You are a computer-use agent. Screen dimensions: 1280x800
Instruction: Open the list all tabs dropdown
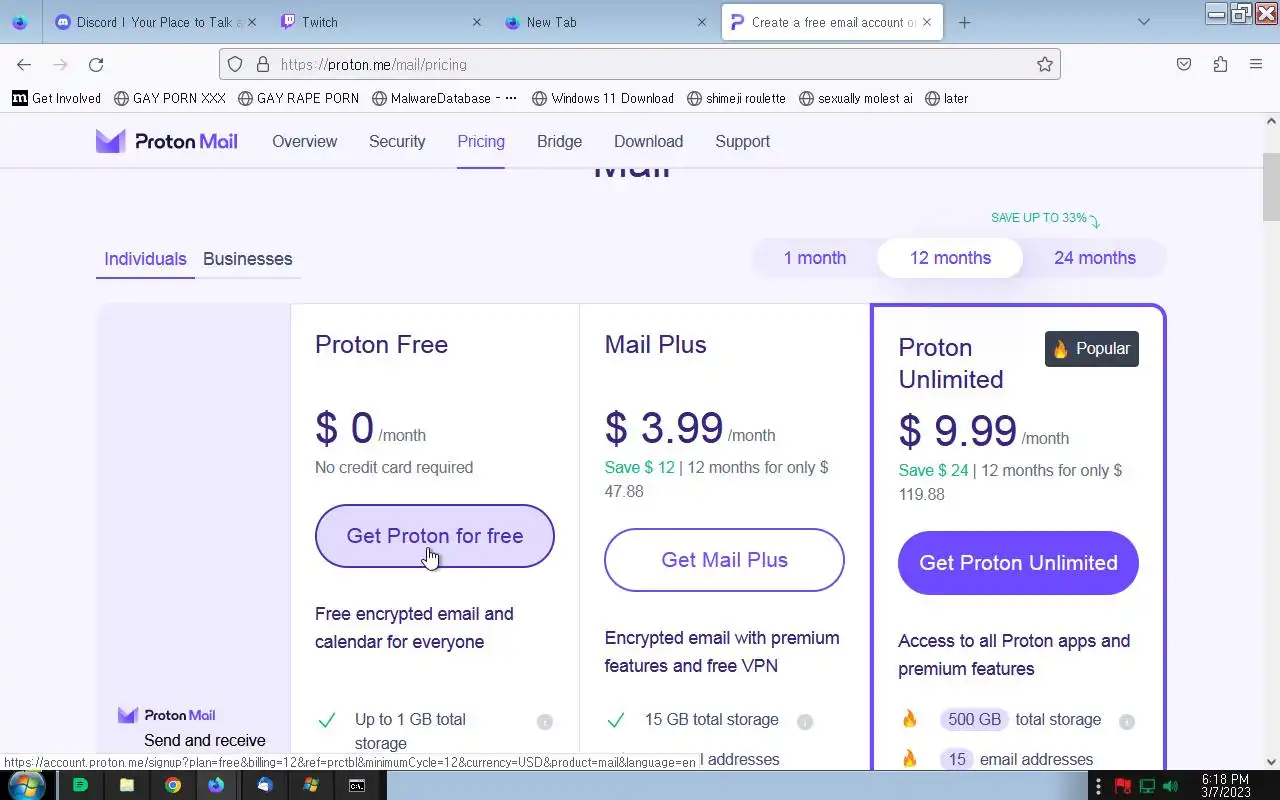(1144, 22)
